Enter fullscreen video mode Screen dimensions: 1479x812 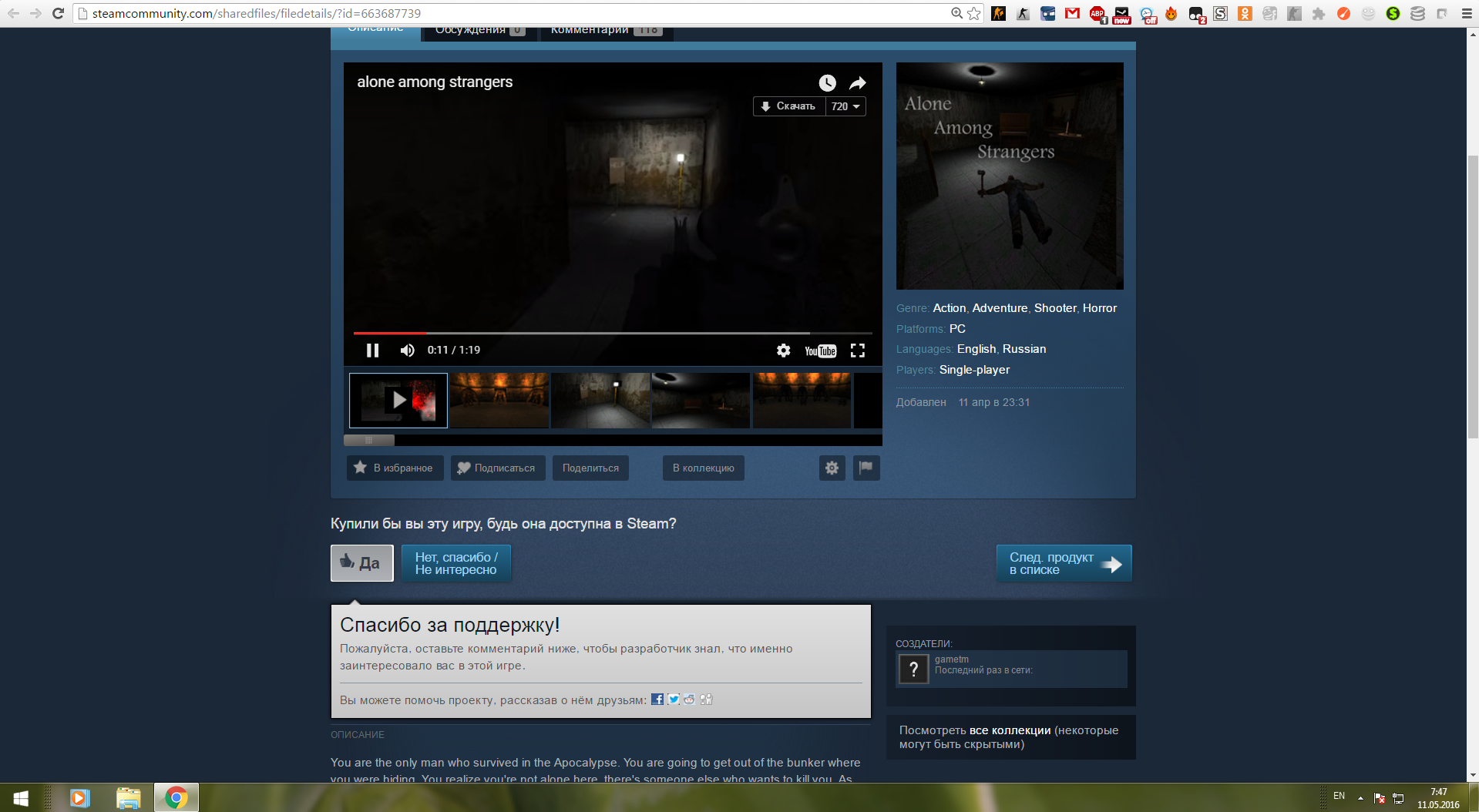(x=858, y=351)
